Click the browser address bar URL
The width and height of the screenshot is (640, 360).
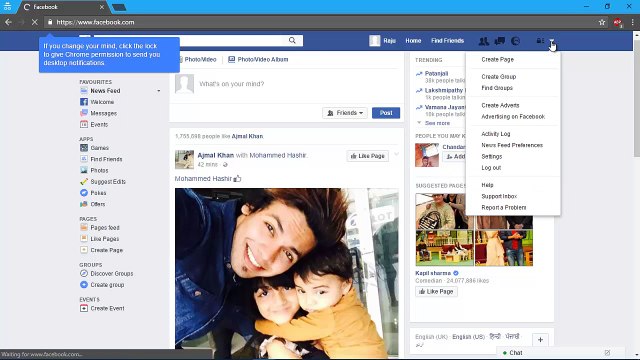(95, 22)
